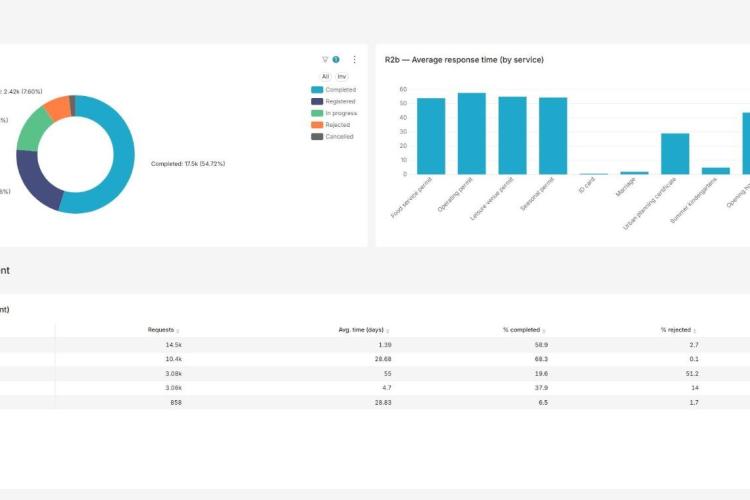Viewport: 750px width, 500px height.
Task: Click the 28.68 average time cell
Action: coord(383,359)
